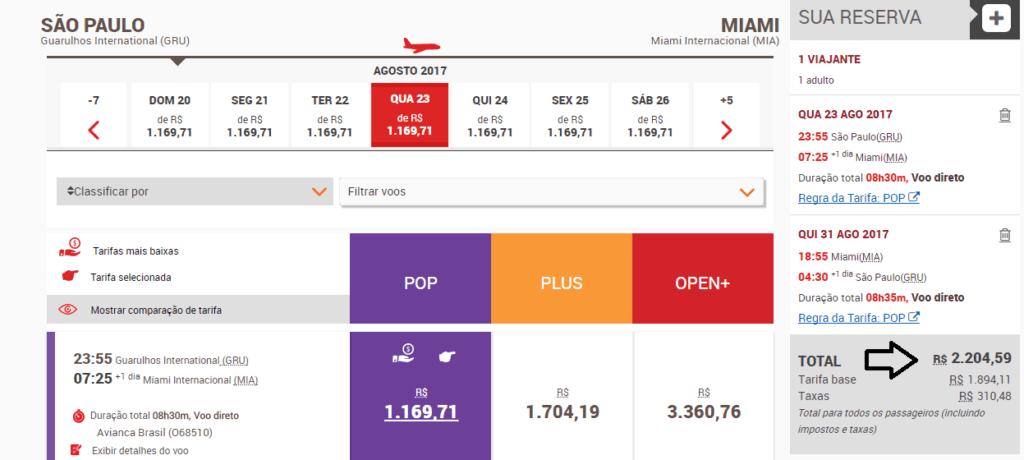Screen dimensions: 1024x460
Task: Select the SEG 21 date tab
Action: (249, 115)
